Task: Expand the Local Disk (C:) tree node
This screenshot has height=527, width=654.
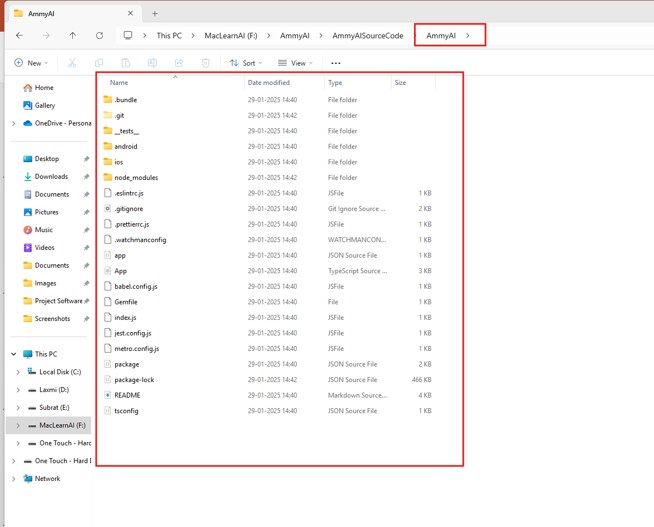Action: click(18, 372)
